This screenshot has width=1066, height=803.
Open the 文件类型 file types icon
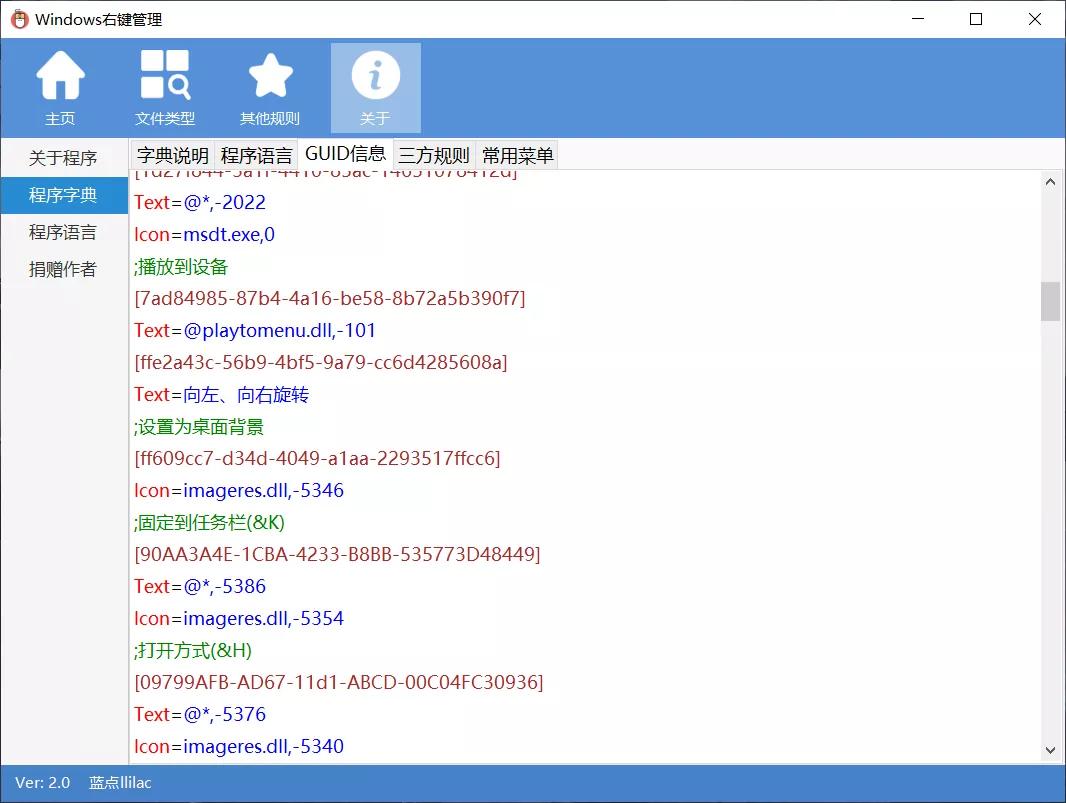point(165,88)
